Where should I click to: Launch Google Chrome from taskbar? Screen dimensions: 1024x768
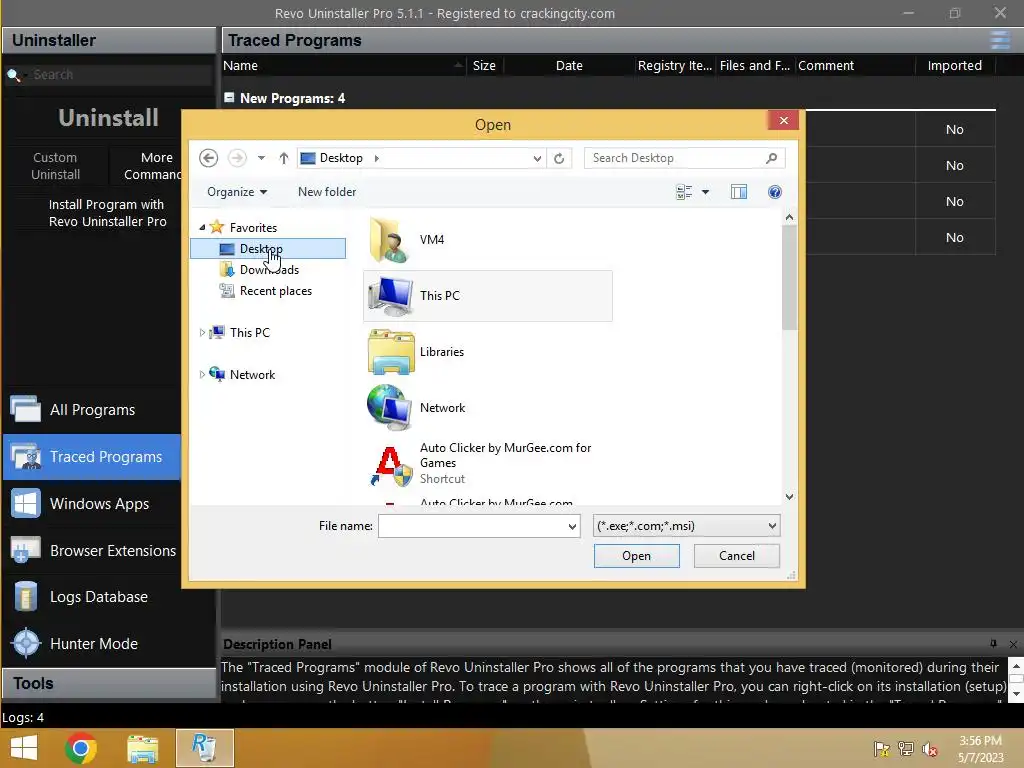[81, 748]
